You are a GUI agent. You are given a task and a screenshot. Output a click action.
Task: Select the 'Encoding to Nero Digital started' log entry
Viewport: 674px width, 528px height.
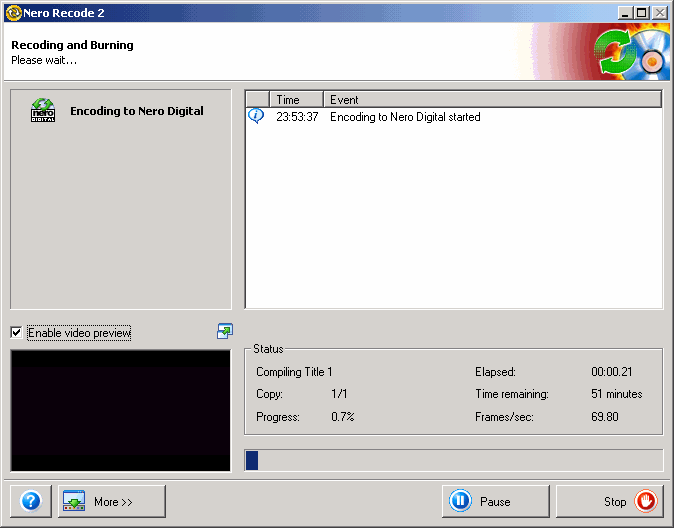(x=405, y=117)
